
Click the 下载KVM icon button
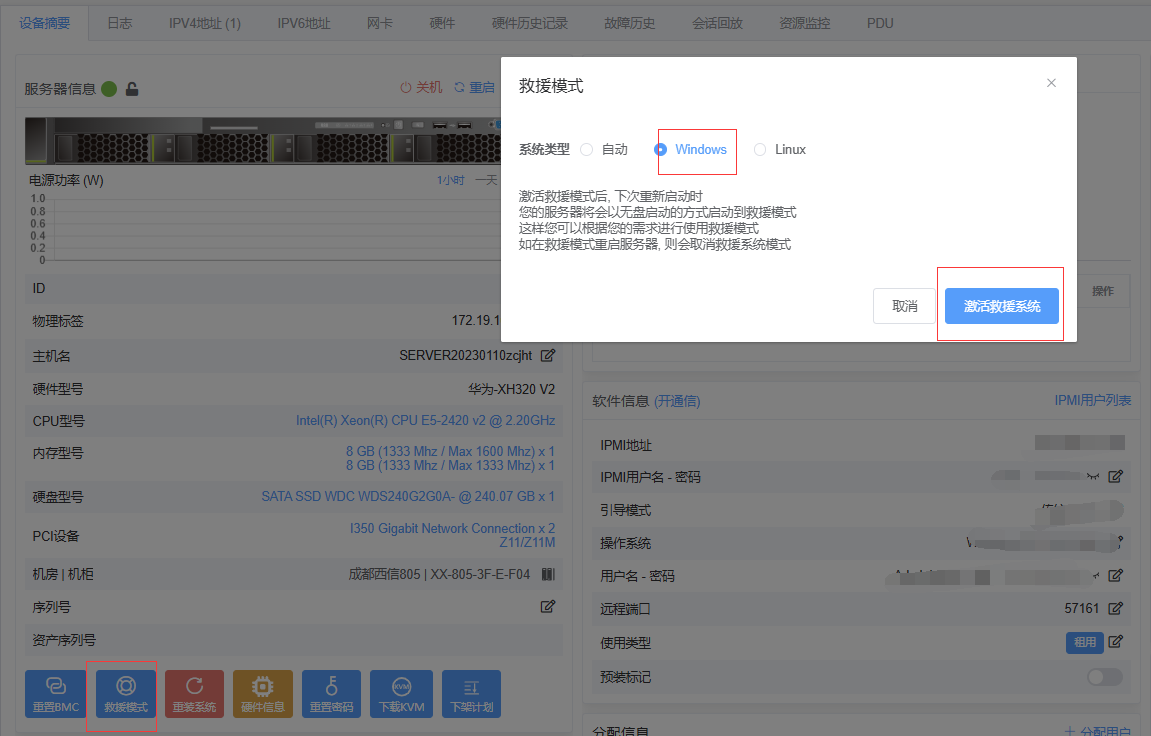[x=401, y=694]
